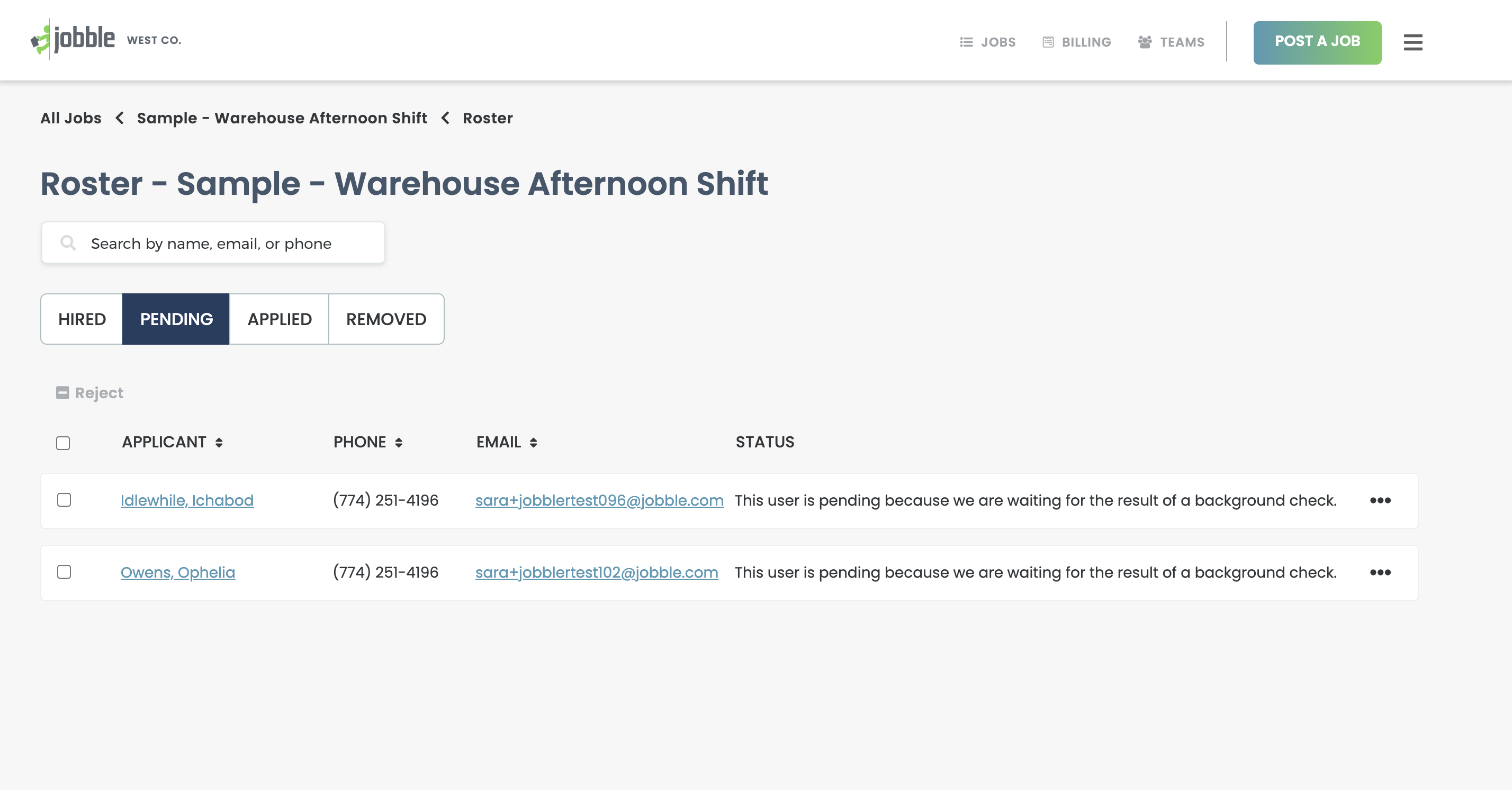This screenshot has width=1512, height=790.
Task: Open the hamburger menu icon
Action: click(x=1413, y=42)
